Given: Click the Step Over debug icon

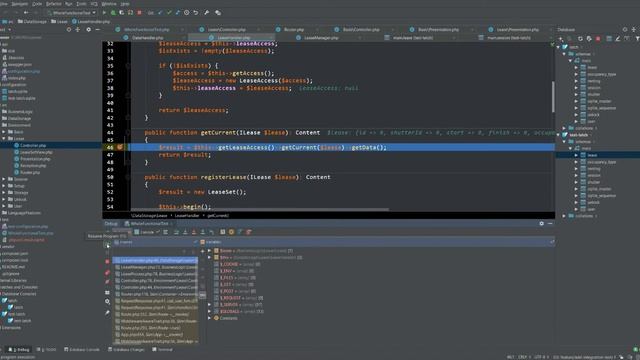Looking at the screenshot, I should pos(176,232).
